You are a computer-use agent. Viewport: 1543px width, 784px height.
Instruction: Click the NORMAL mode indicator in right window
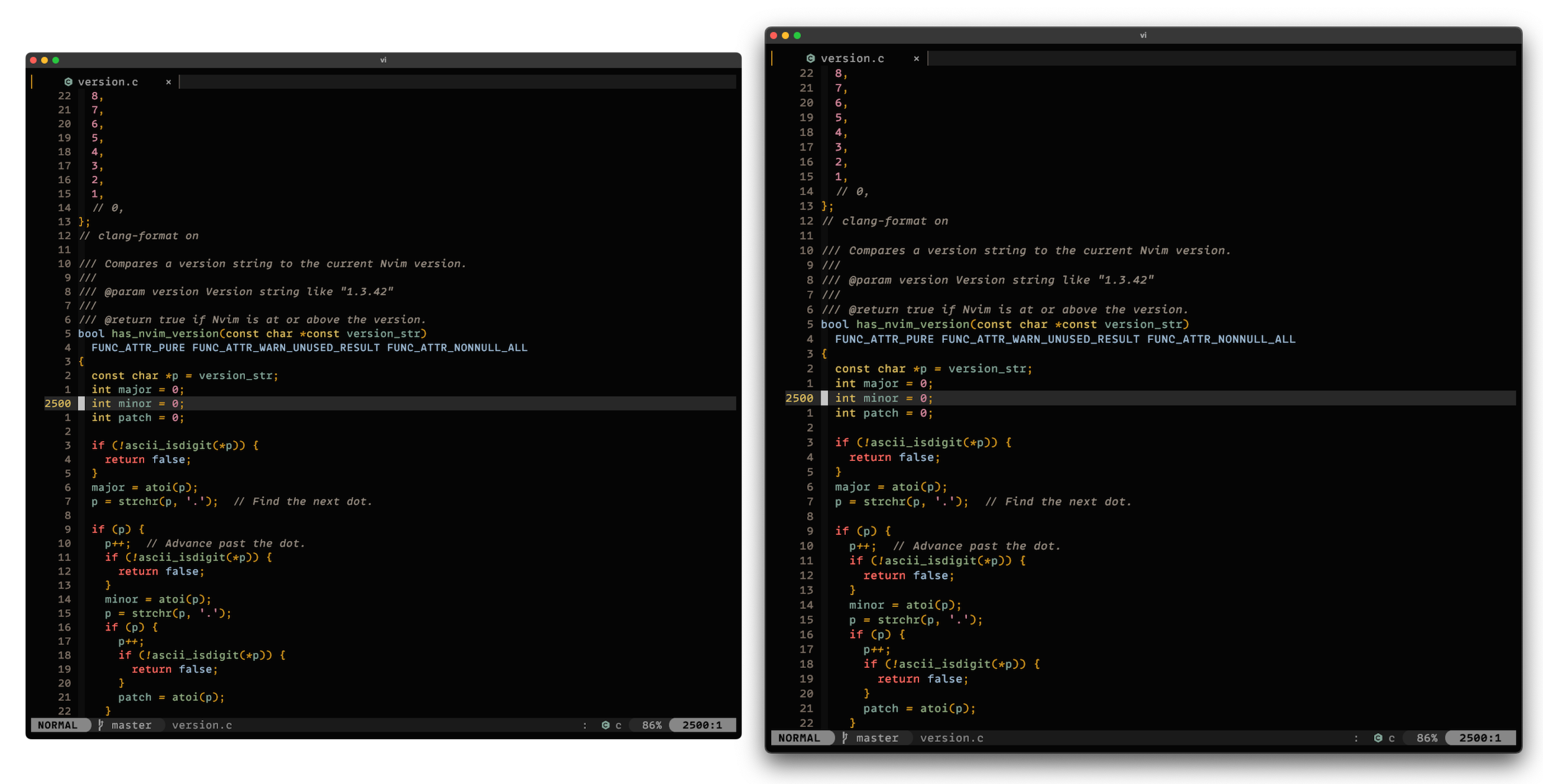[x=799, y=738]
